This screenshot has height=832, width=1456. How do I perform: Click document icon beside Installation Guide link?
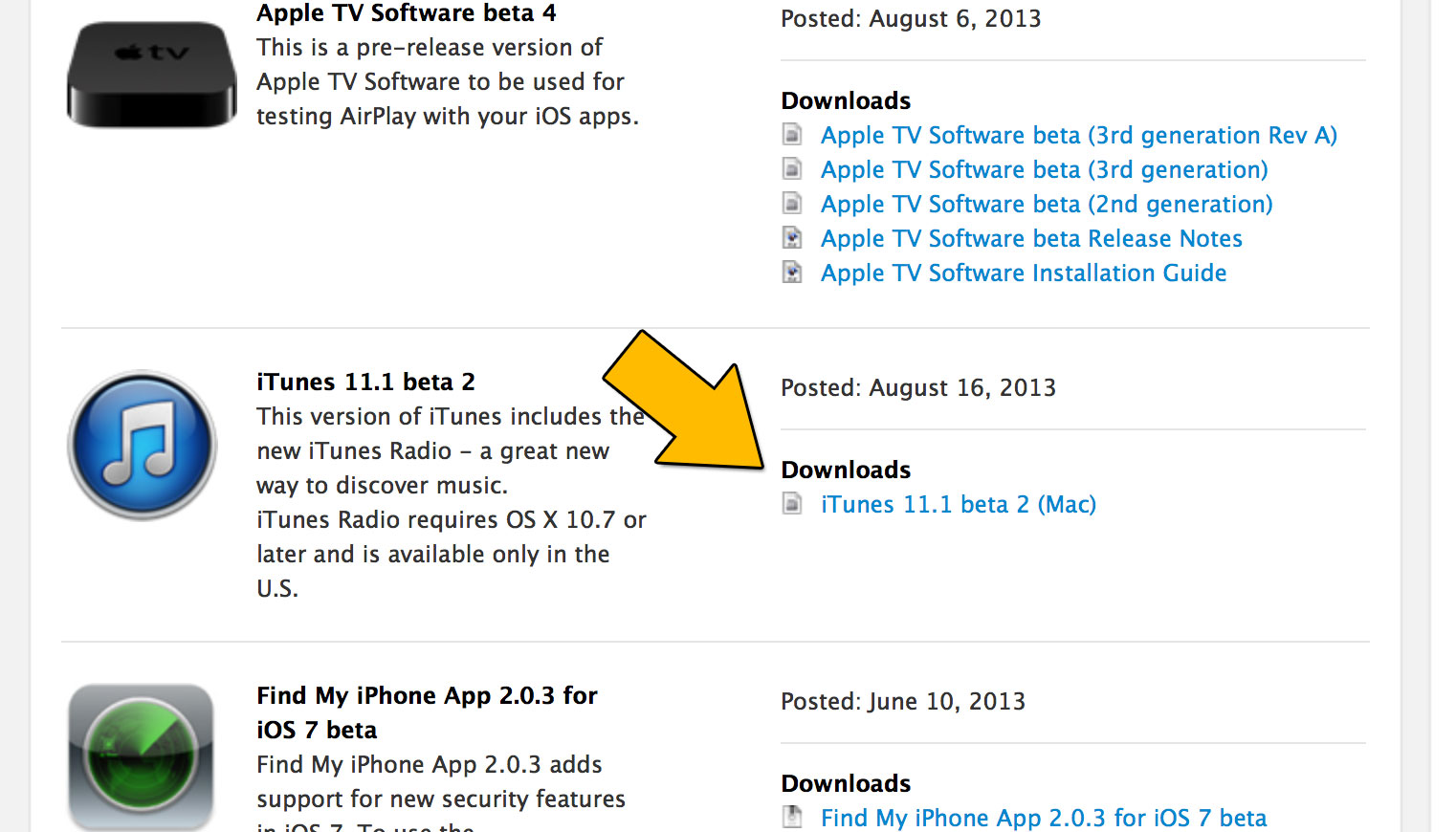pos(792,273)
